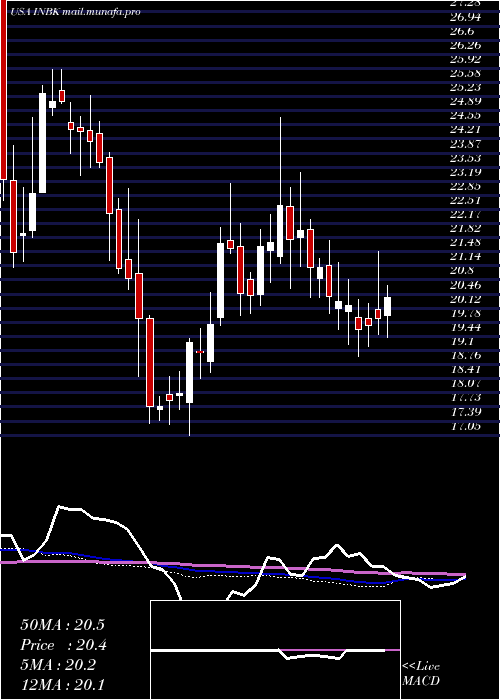Click the 50MA : 20.5 label
This screenshot has width=500, height=700.
pos(62,625)
